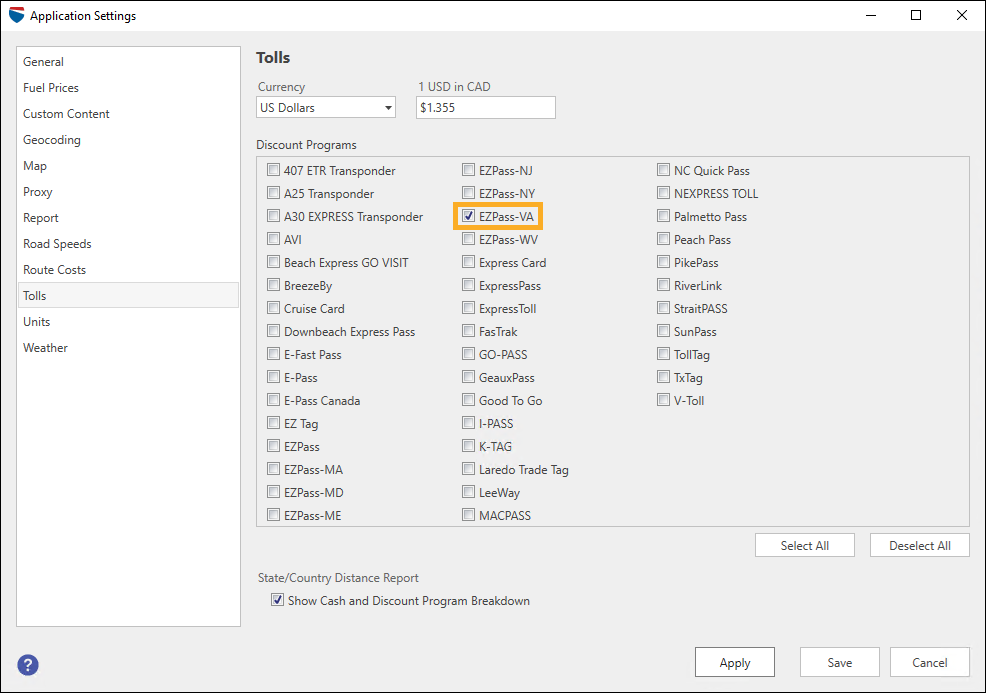Check the NC Quick Pass program
Screen dimensions: 986x693
coord(663,170)
